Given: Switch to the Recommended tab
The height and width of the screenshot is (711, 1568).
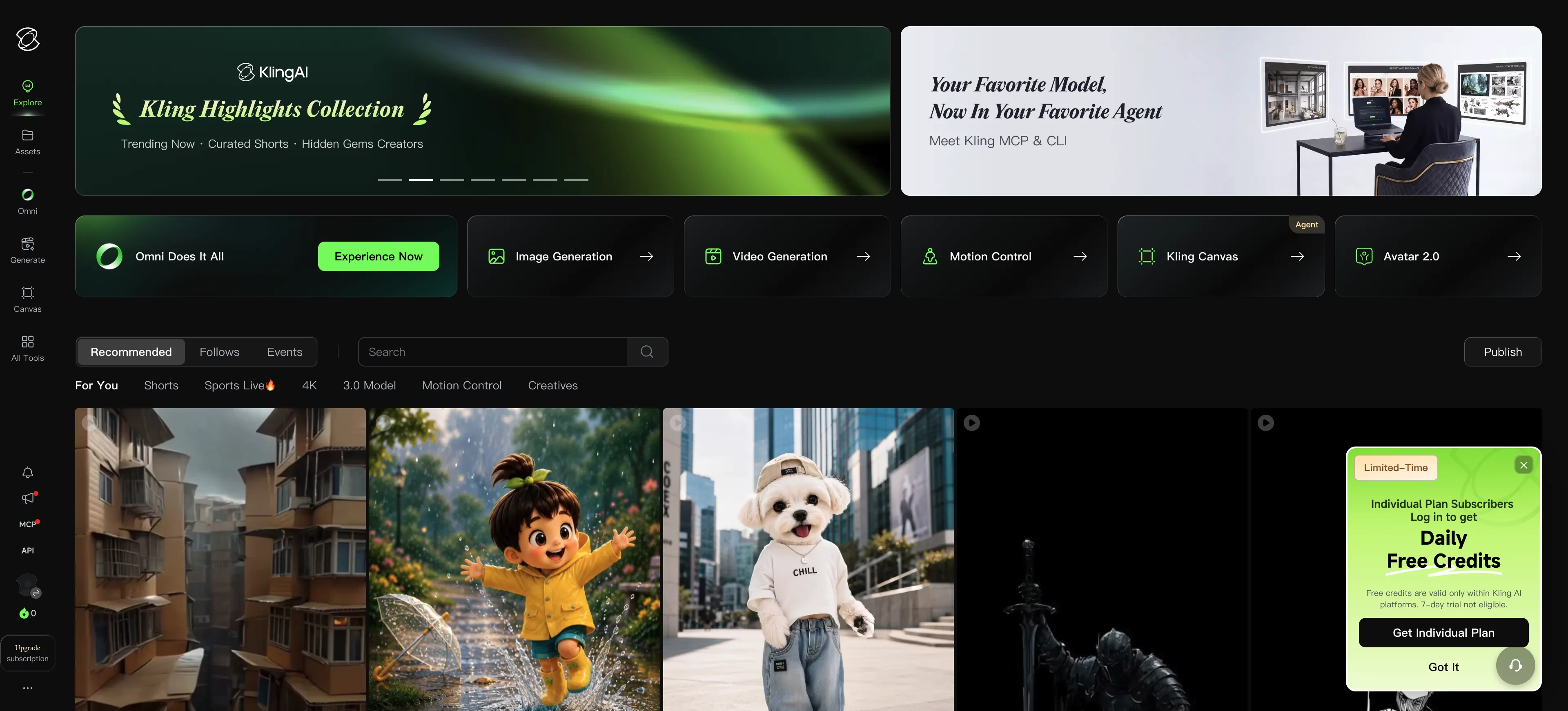Looking at the screenshot, I should [131, 351].
